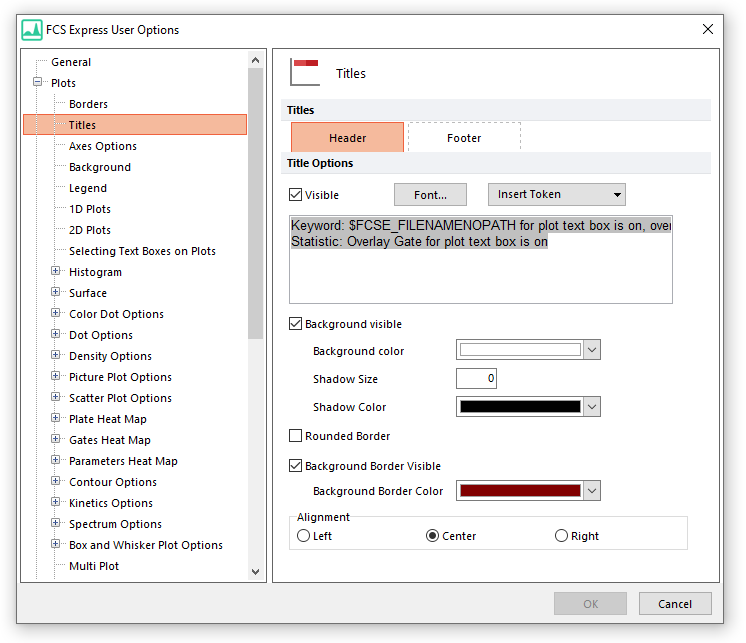Select Axes Options in the tree
Screen dimensions: 746x643
pos(103,146)
